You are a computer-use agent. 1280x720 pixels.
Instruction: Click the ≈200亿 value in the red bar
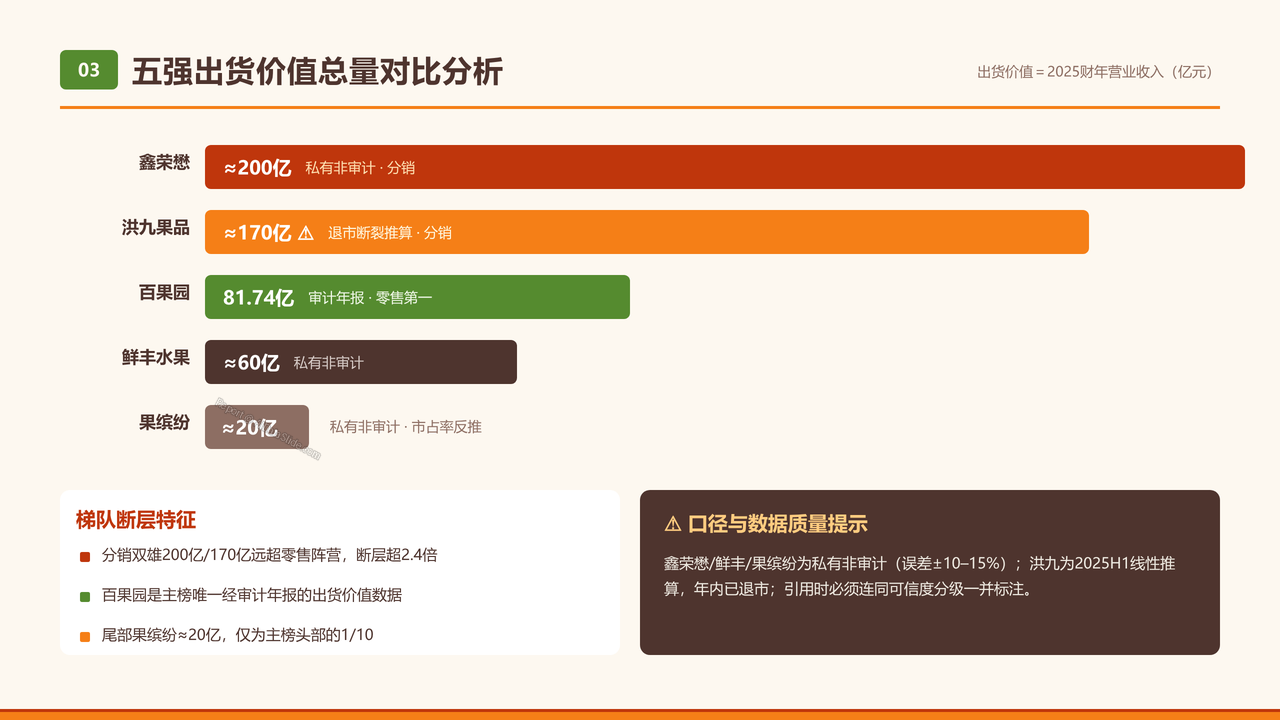point(257,168)
